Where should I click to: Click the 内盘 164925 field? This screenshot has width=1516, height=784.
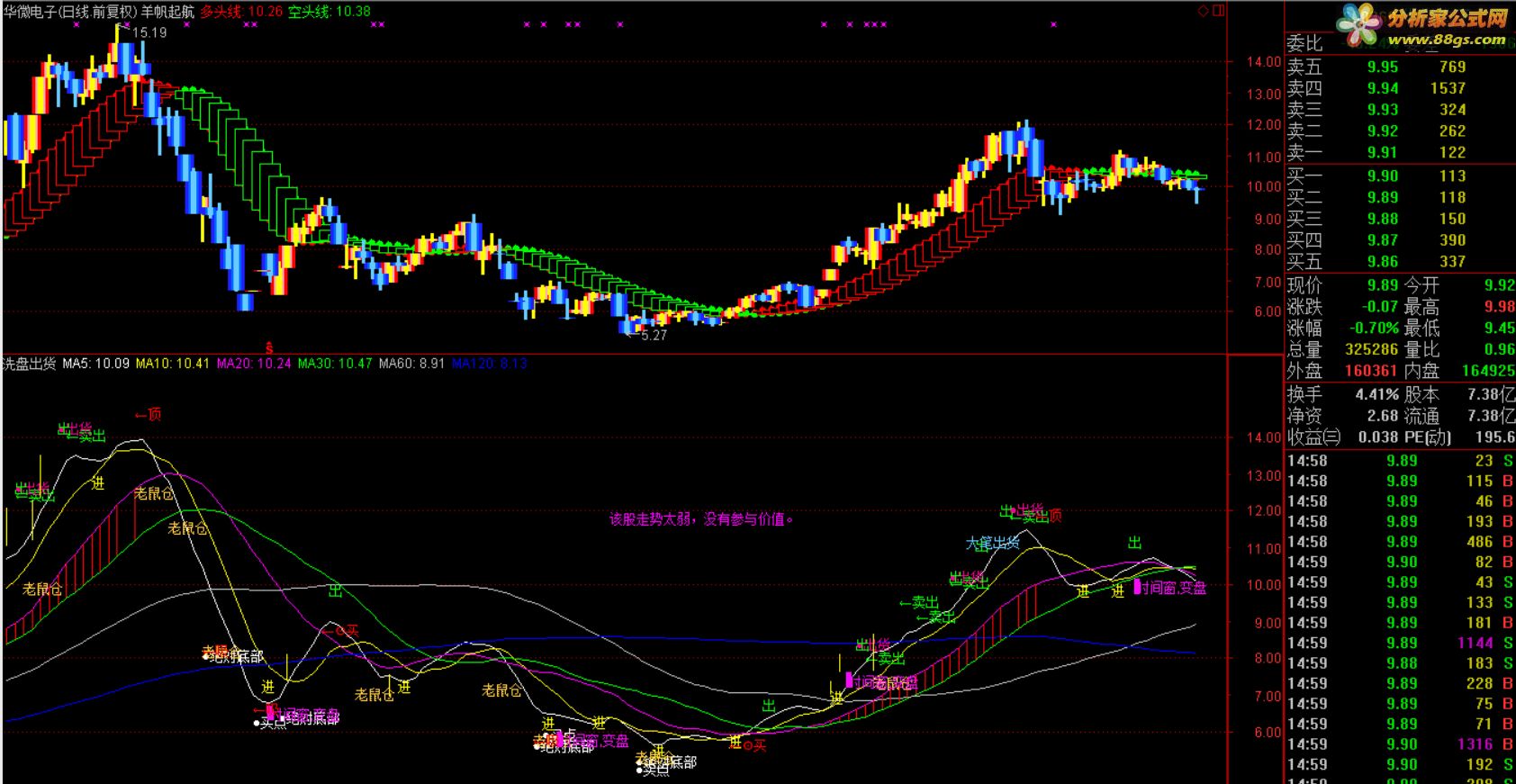click(x=1459, y=370)
